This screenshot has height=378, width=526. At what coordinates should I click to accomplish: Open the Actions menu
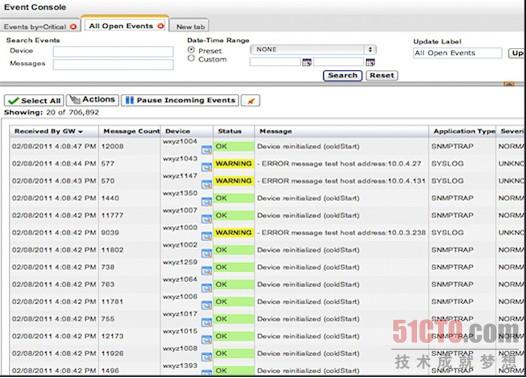pos(93,100)
